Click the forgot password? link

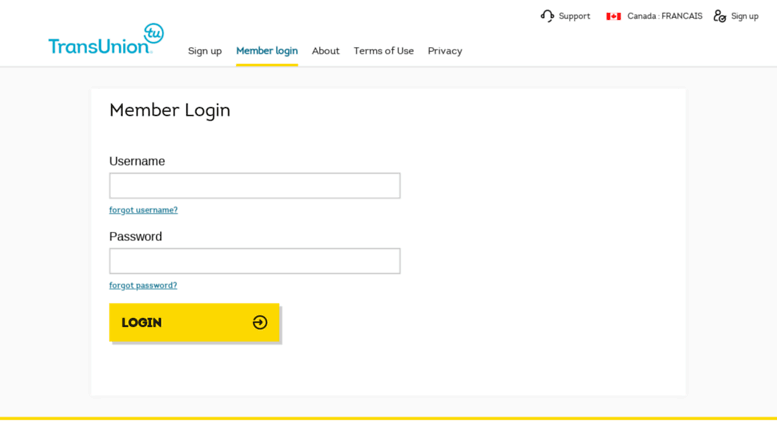coord(143,285)
